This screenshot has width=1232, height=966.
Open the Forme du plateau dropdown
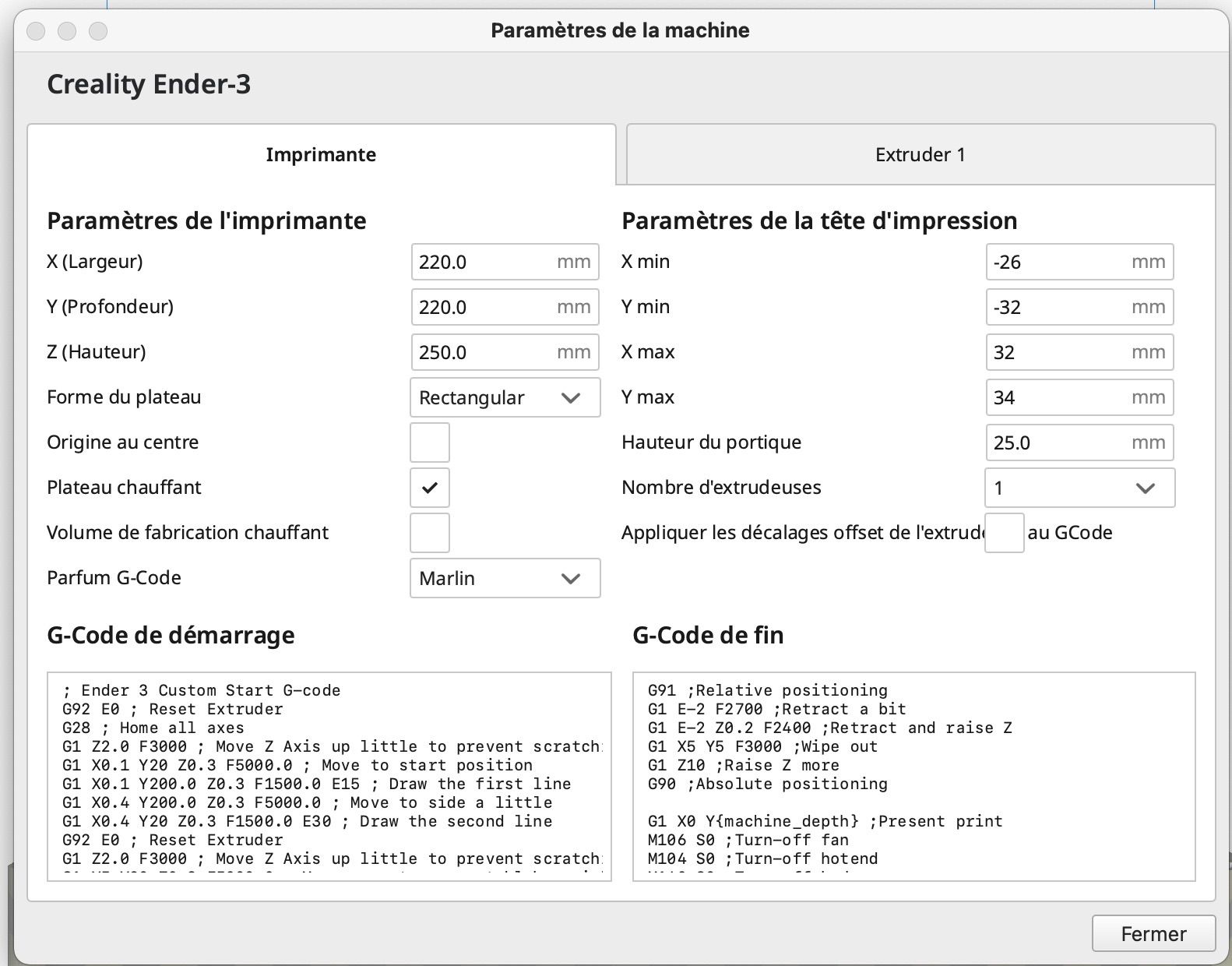(x=505, y=397)
